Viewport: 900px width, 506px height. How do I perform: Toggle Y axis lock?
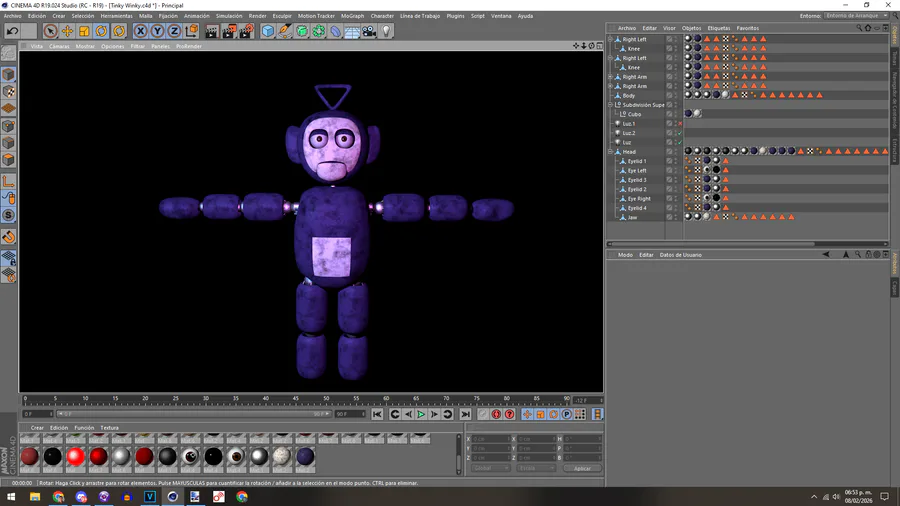coord(157,31)
